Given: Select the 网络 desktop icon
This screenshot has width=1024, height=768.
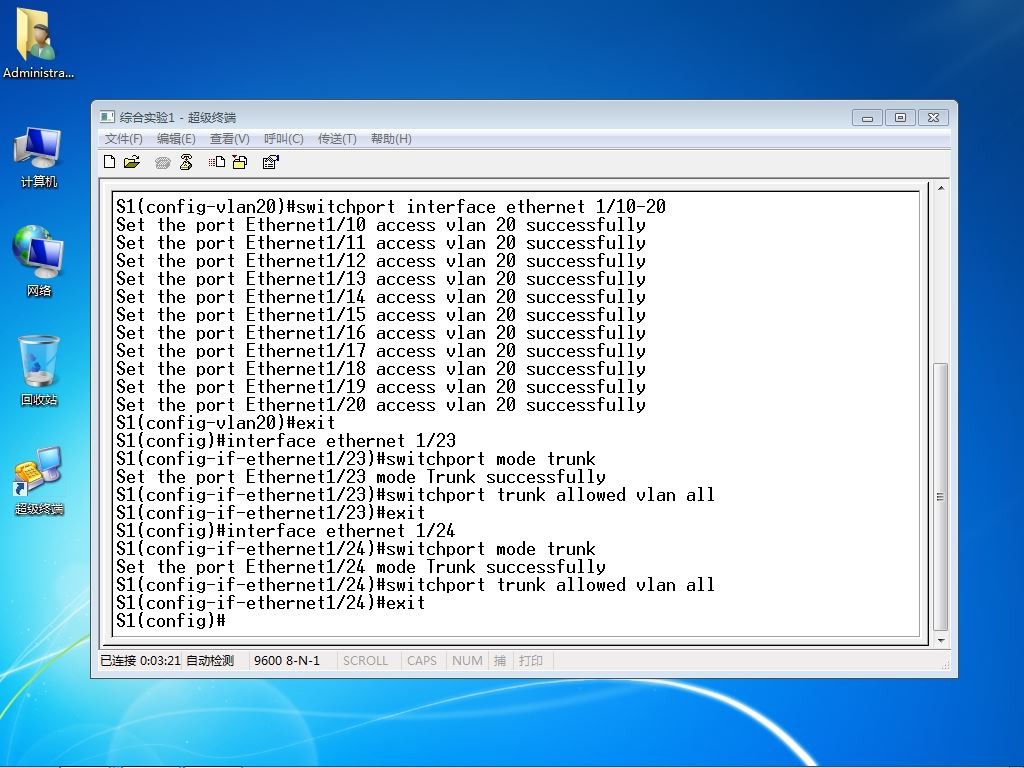Looking at the screenshot, I should point(39,261).
